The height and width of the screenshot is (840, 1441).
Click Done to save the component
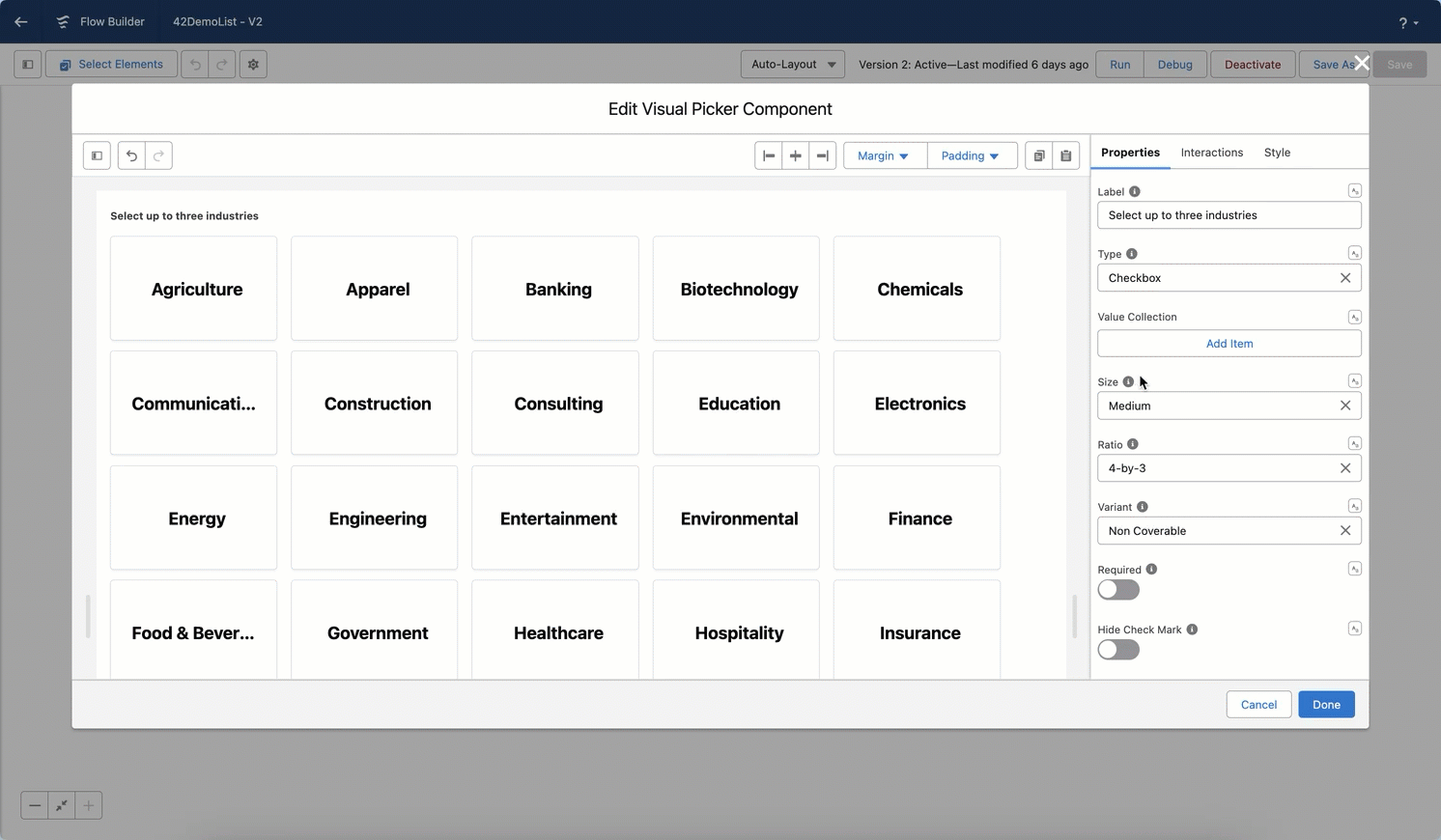point(1325,705)
